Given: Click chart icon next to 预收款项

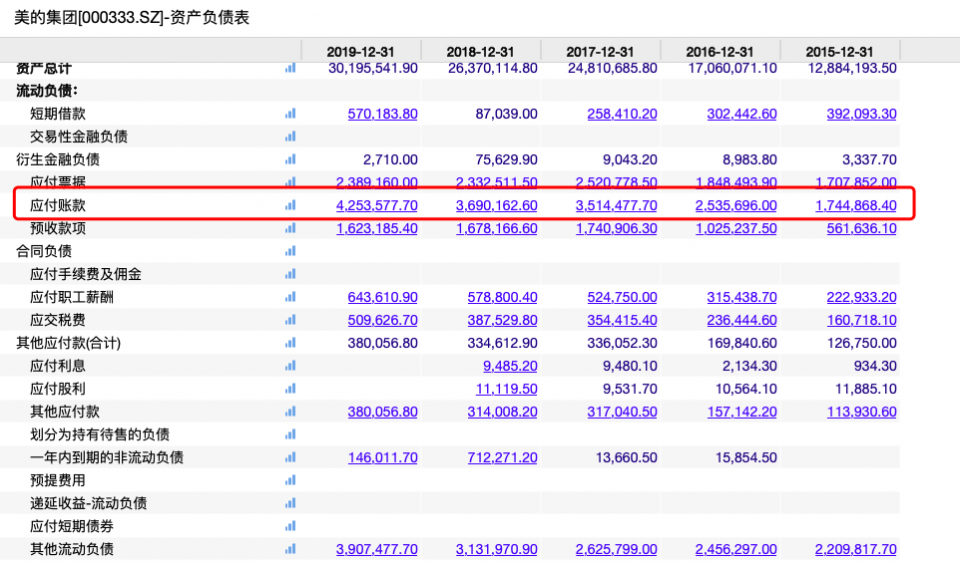Looking at the screenshot, I should point(290,228).
